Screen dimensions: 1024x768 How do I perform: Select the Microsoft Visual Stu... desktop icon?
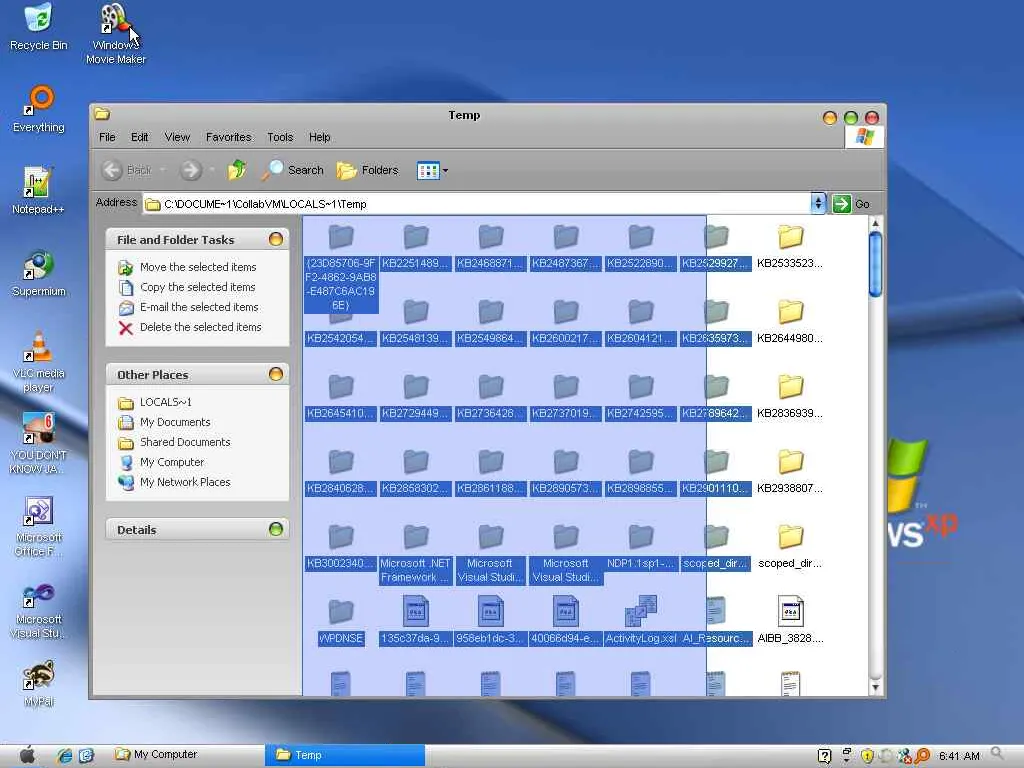coord(39,609)
